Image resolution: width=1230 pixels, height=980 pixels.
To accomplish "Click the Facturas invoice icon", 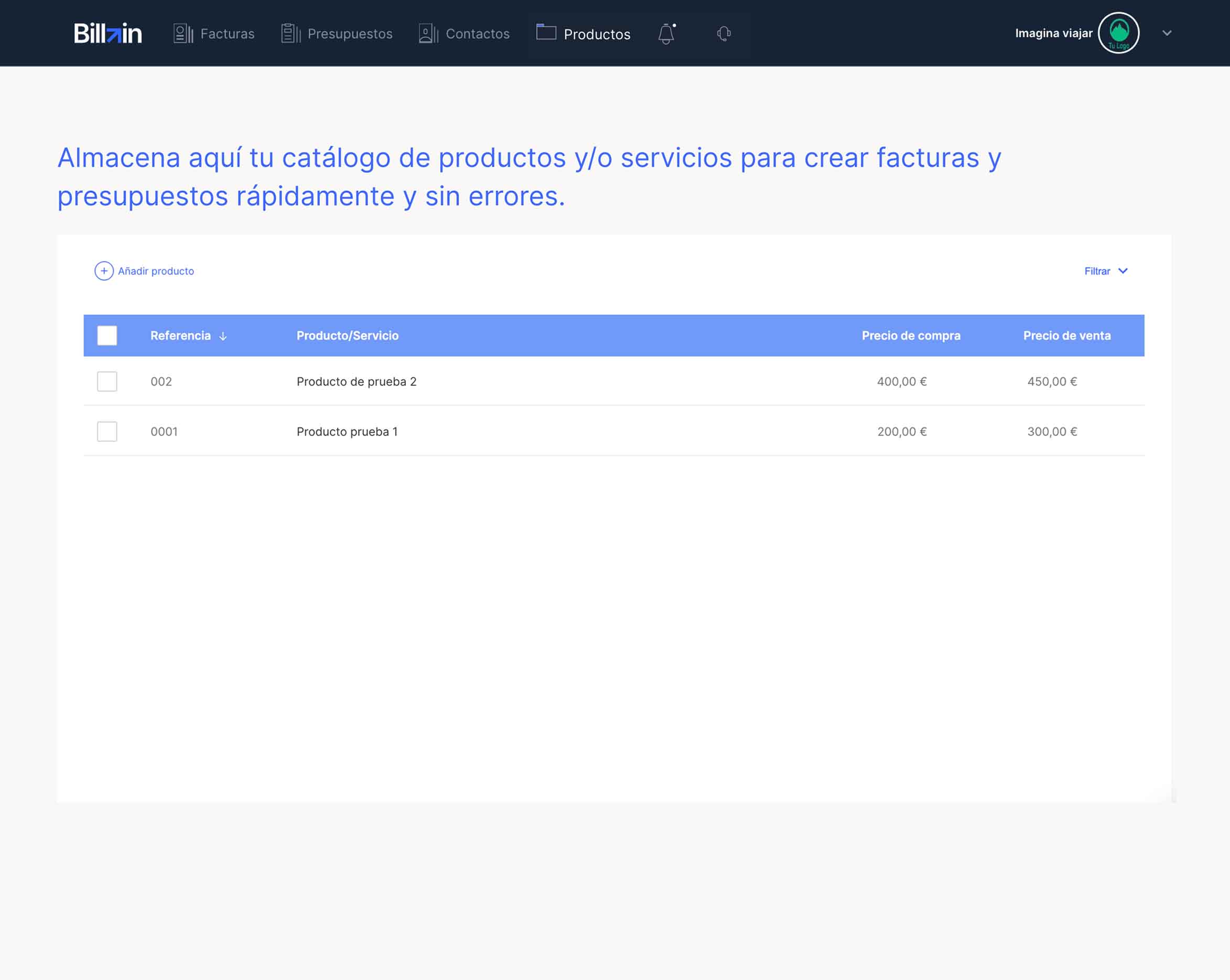I will point(183,33).
